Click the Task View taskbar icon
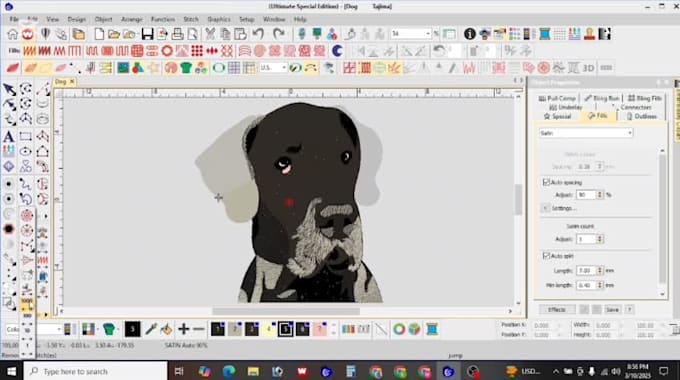 point(179,371)
